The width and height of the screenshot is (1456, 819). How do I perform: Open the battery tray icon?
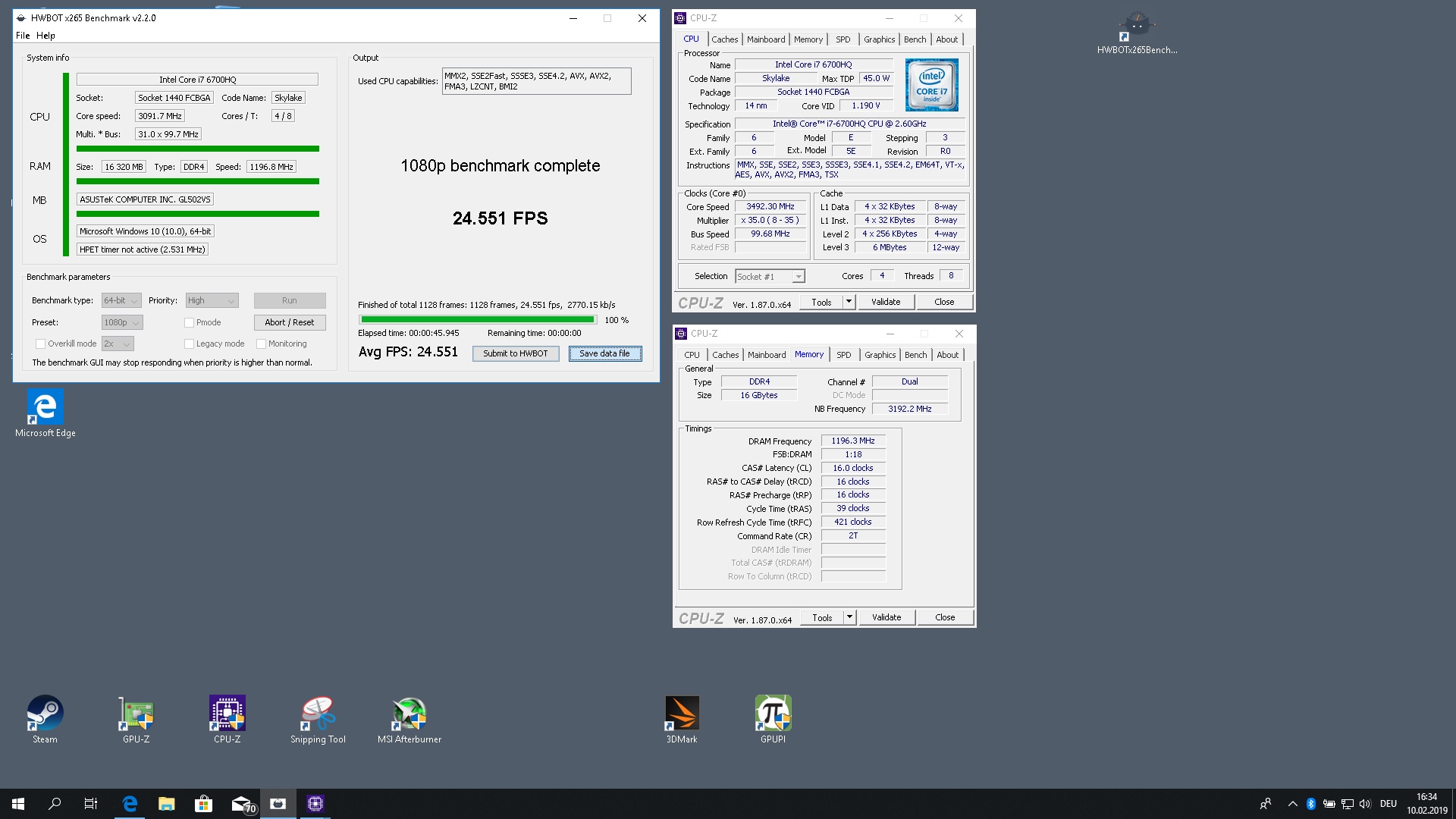click(x=1329, y=804)
